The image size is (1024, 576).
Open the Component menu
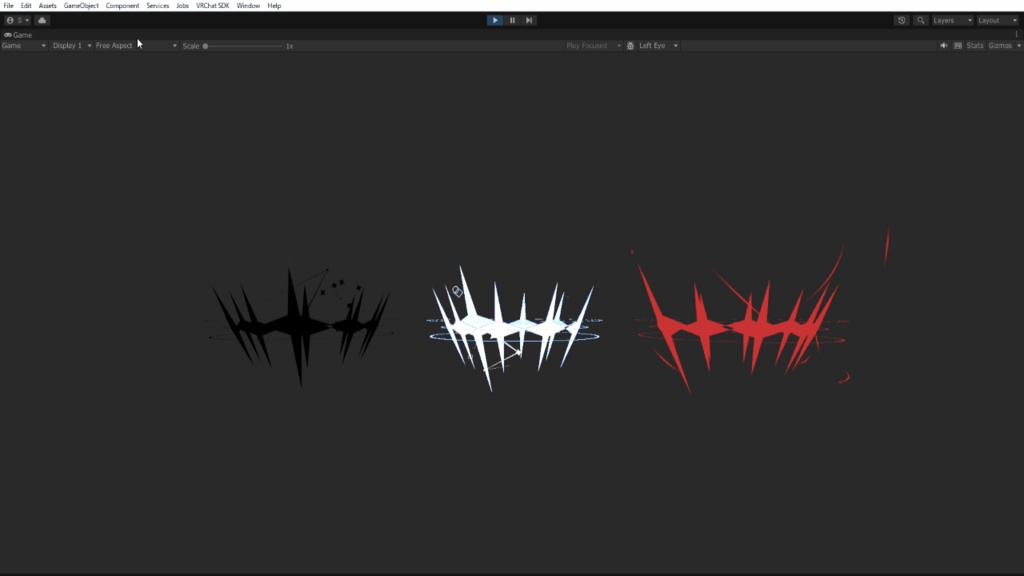tap(122, 5)
